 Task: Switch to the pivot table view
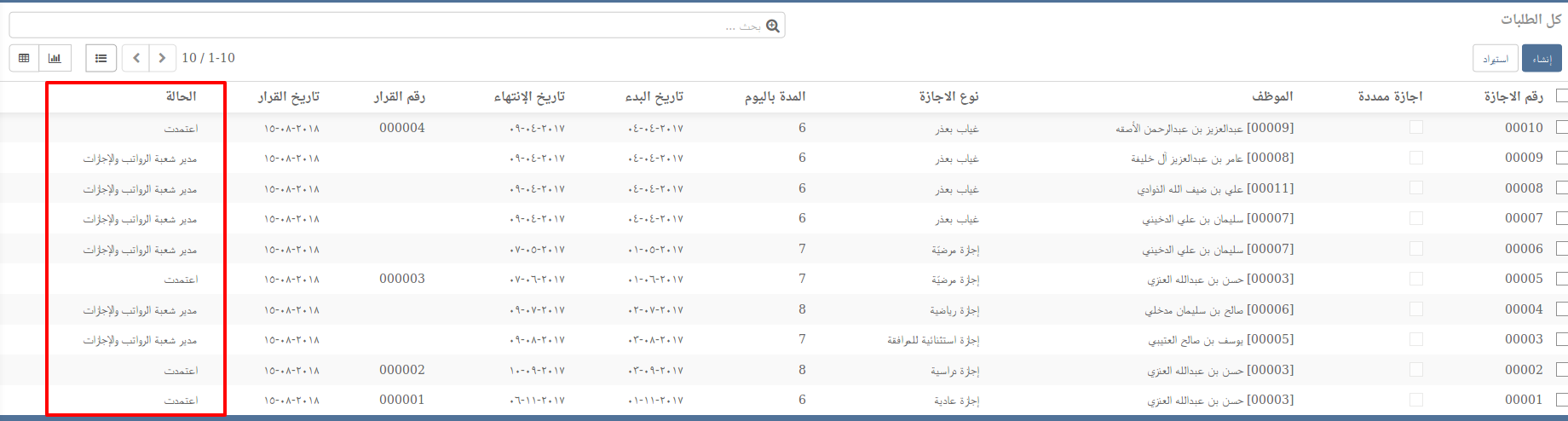click(x=24, y=58)
